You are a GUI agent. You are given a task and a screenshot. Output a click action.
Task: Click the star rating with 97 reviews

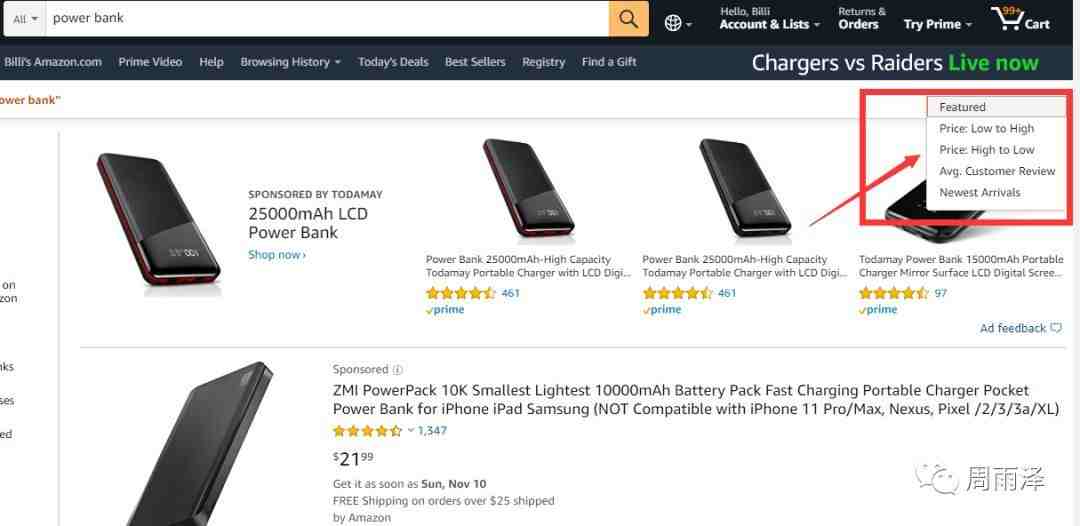893,293
